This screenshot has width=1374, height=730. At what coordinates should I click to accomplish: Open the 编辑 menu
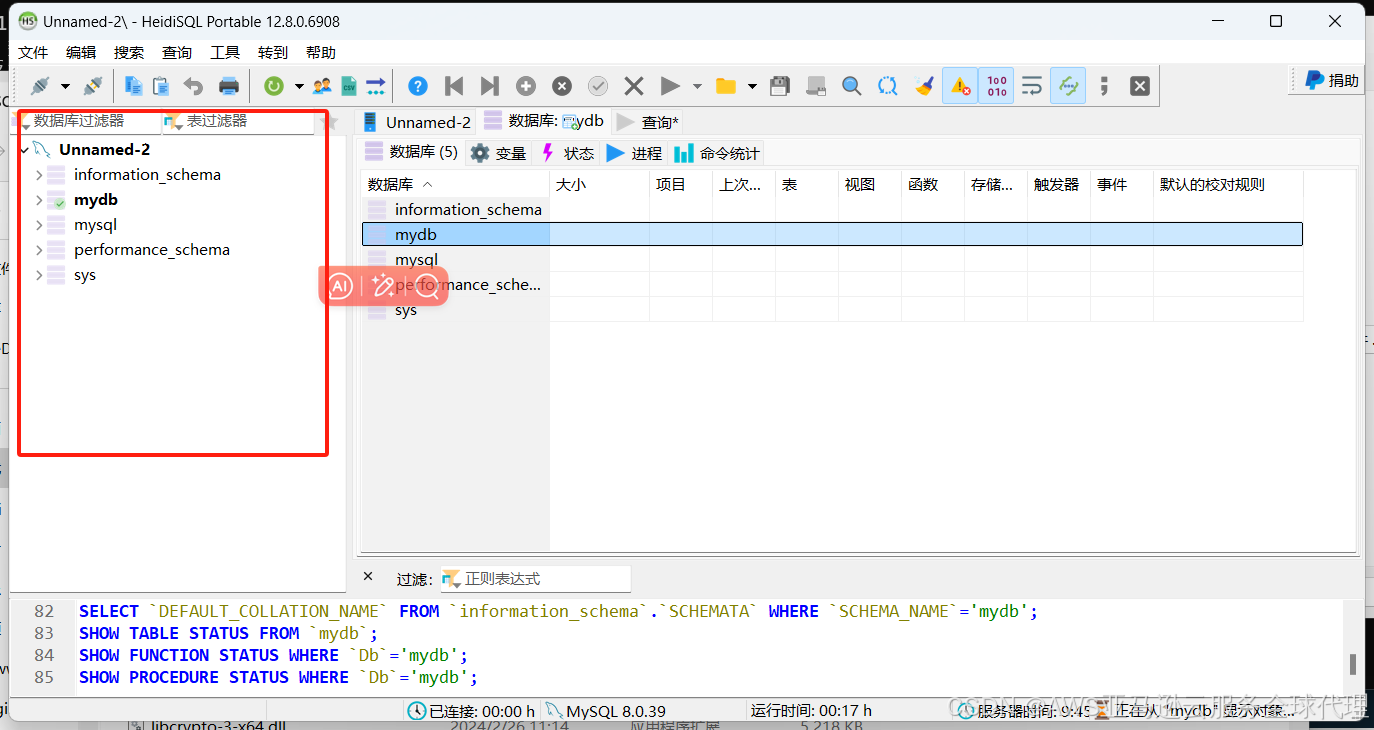click(81, 52)
